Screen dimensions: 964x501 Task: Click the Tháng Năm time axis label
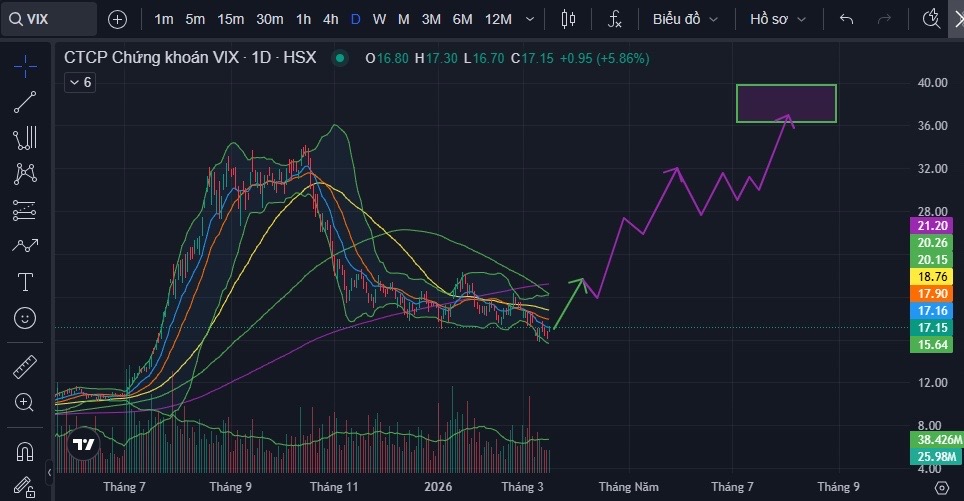628,487
